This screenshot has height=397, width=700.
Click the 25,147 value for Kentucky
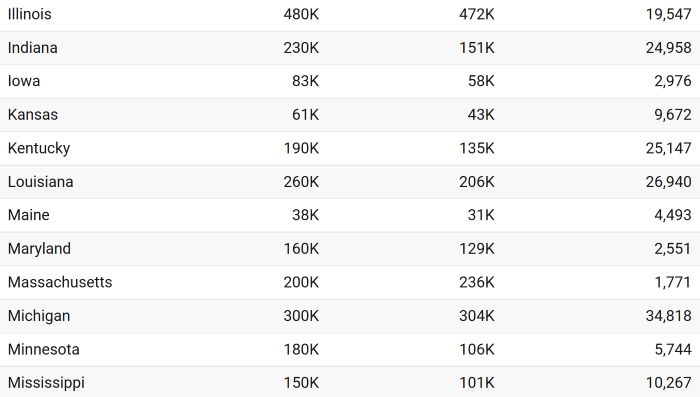coord(668,148)
